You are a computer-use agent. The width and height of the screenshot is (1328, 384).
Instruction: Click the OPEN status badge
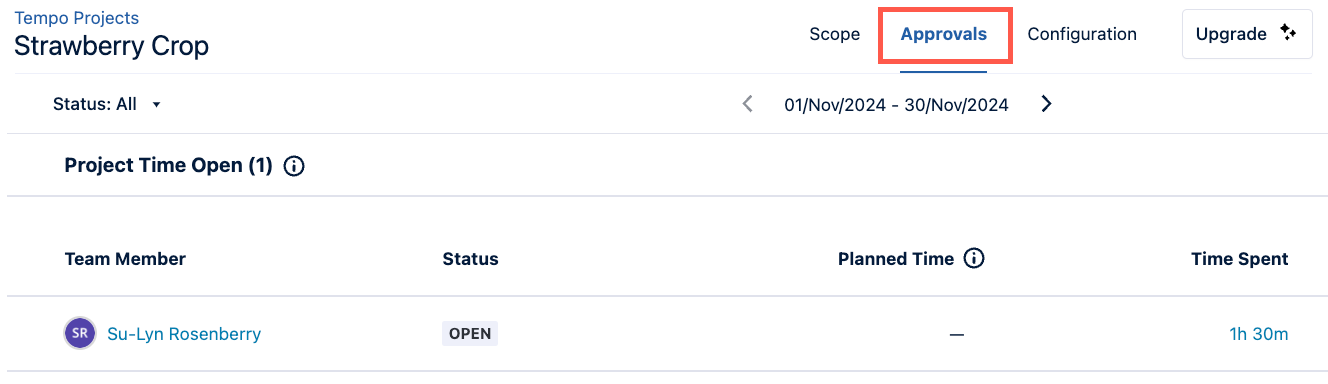click(x=470, y=334)
